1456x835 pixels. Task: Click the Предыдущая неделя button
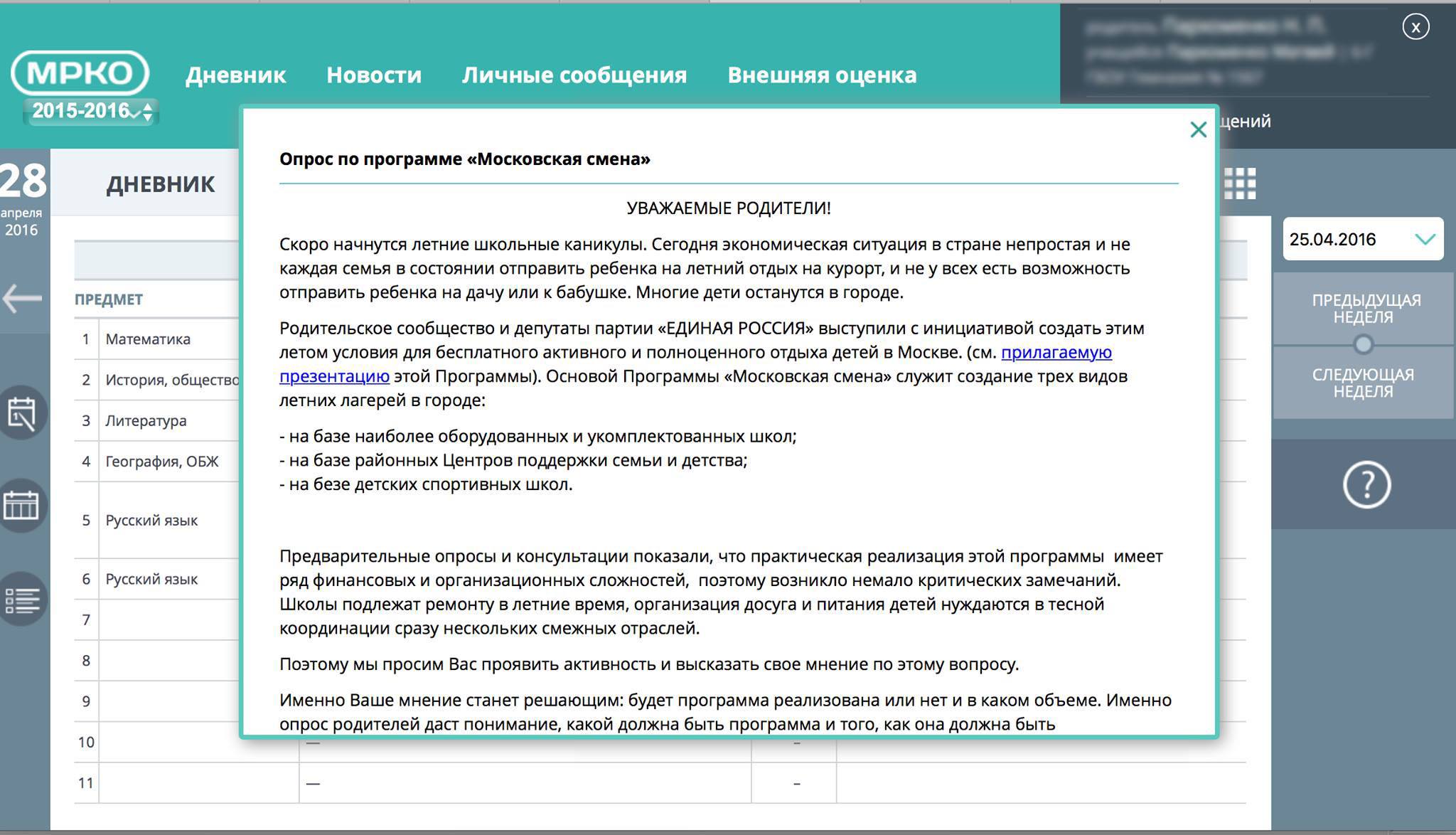1365,309
